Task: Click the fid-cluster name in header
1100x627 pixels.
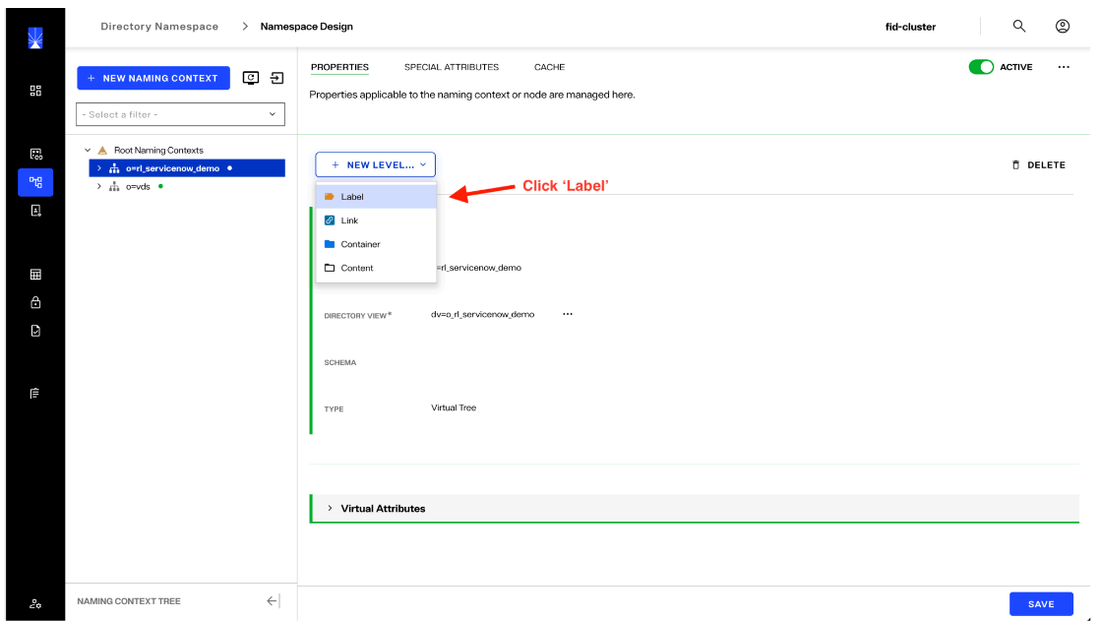Action: click(911, 27)
